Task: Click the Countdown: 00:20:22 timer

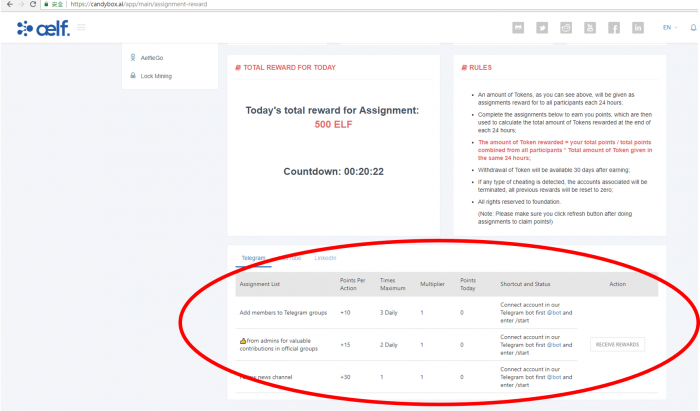Action: pyautogui.click(x=333, y=172)
